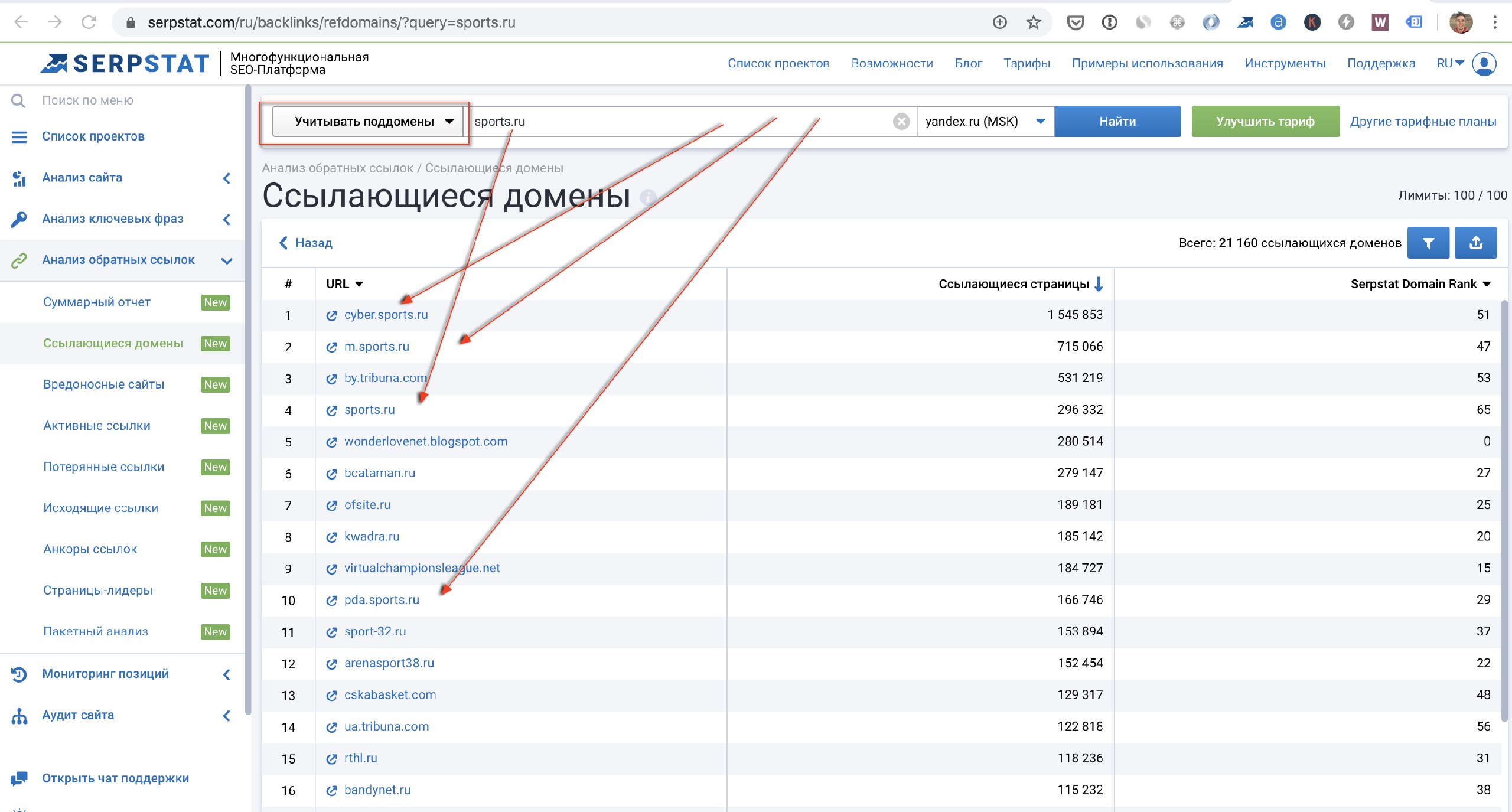Open the user account icon in header
1512x812 pixels.
(1484, 63)
